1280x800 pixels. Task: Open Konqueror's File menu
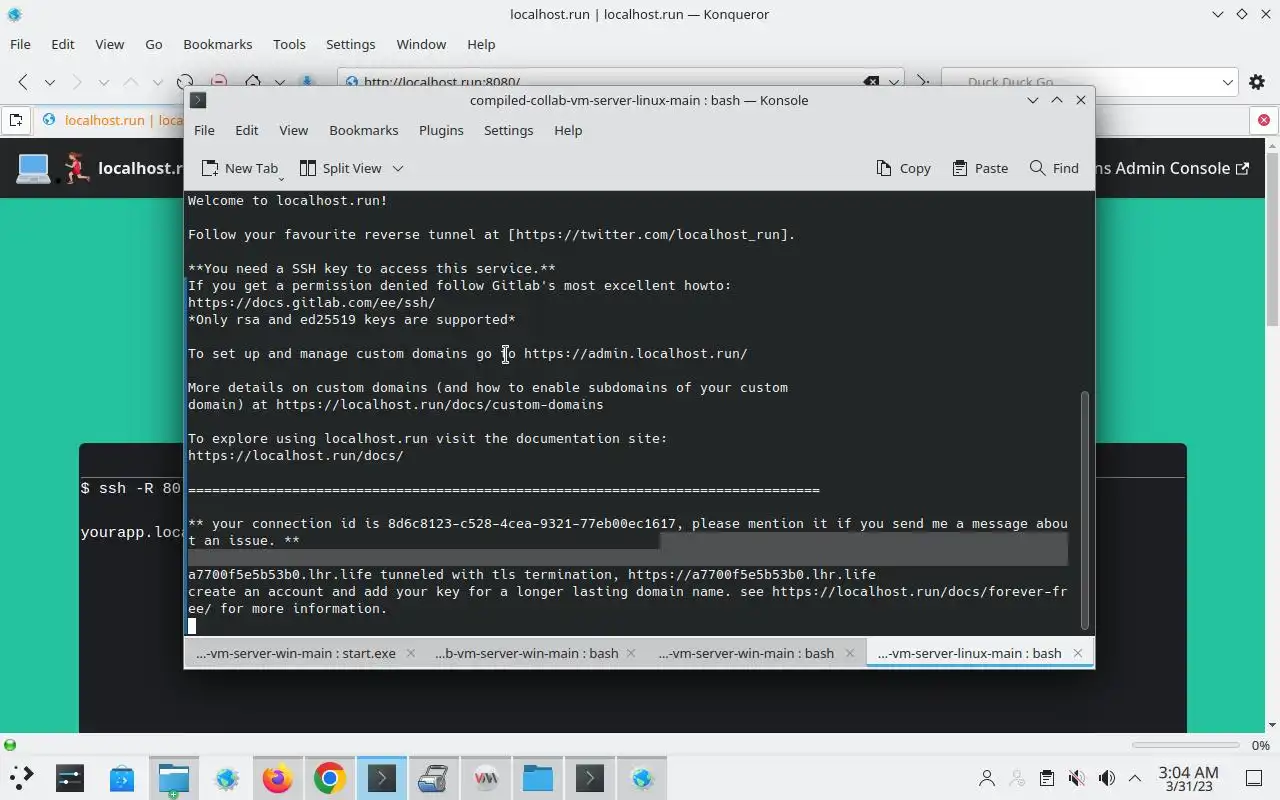20,44
